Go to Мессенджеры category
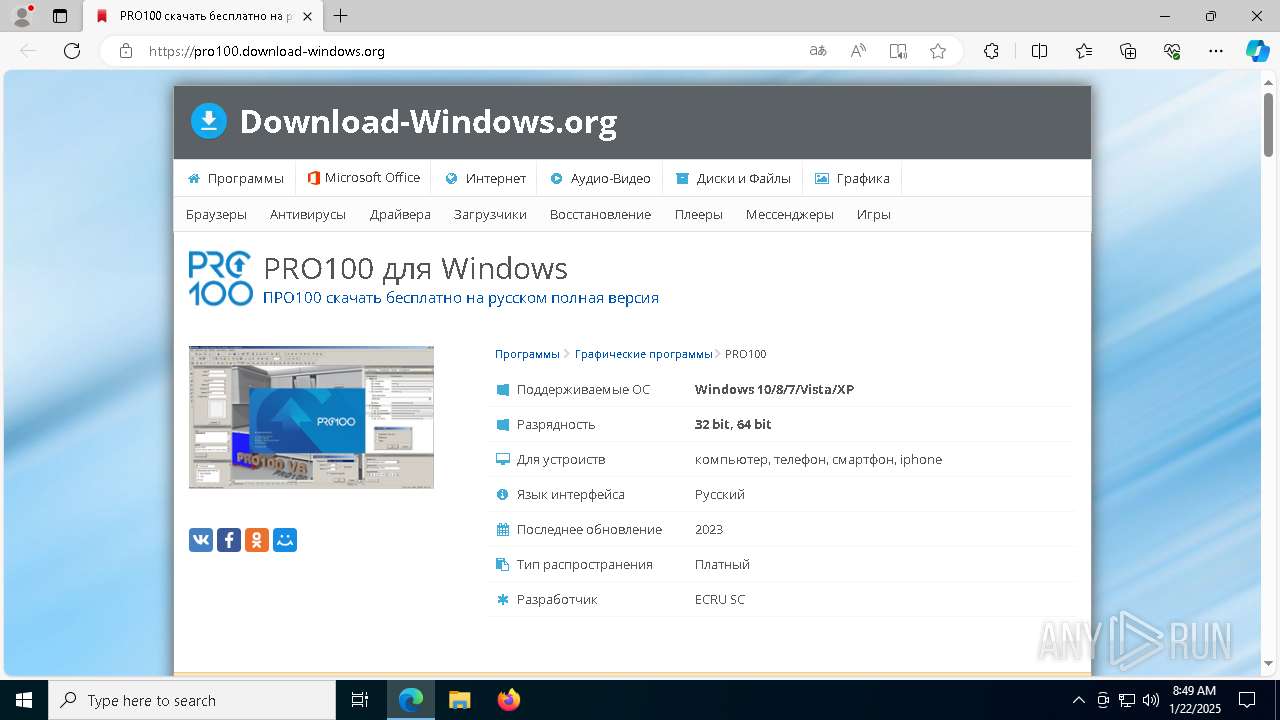Image resolution: width=1280 pixels, height=720 pixels. (x=789, y=214)
